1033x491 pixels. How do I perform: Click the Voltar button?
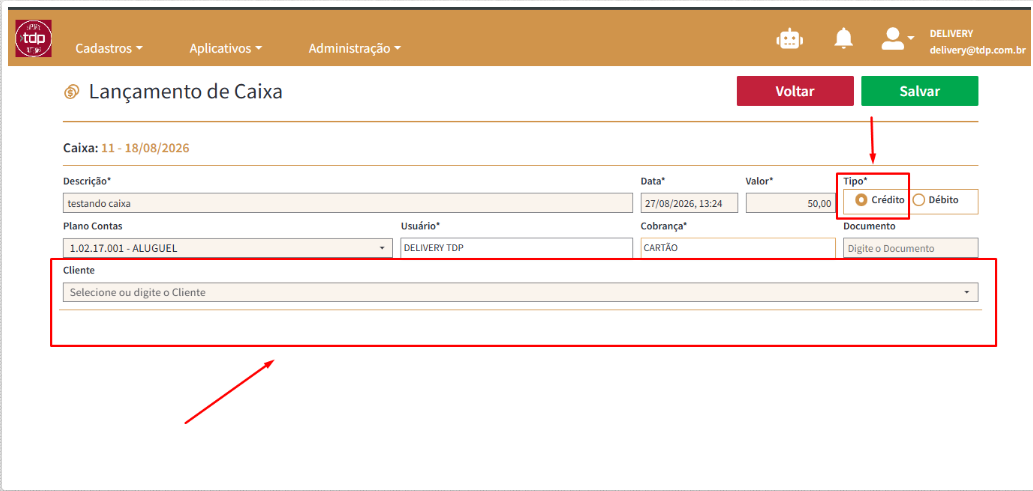795,91
